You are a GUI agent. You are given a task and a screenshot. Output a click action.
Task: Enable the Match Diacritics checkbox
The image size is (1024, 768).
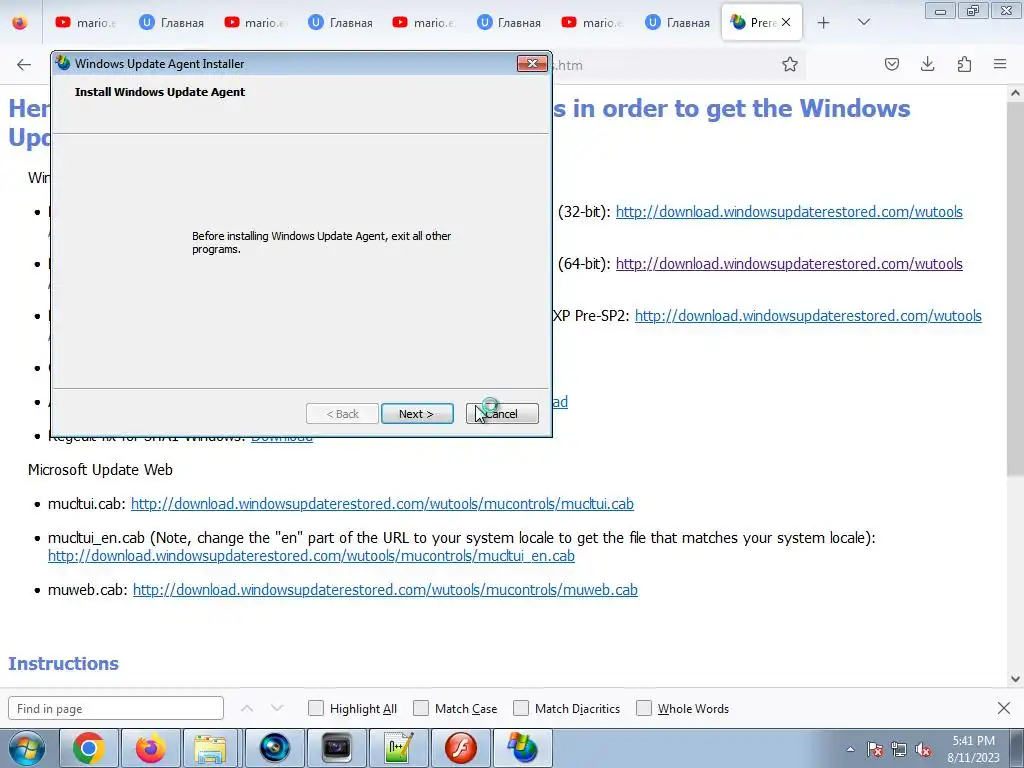click(x=520, y=709)
